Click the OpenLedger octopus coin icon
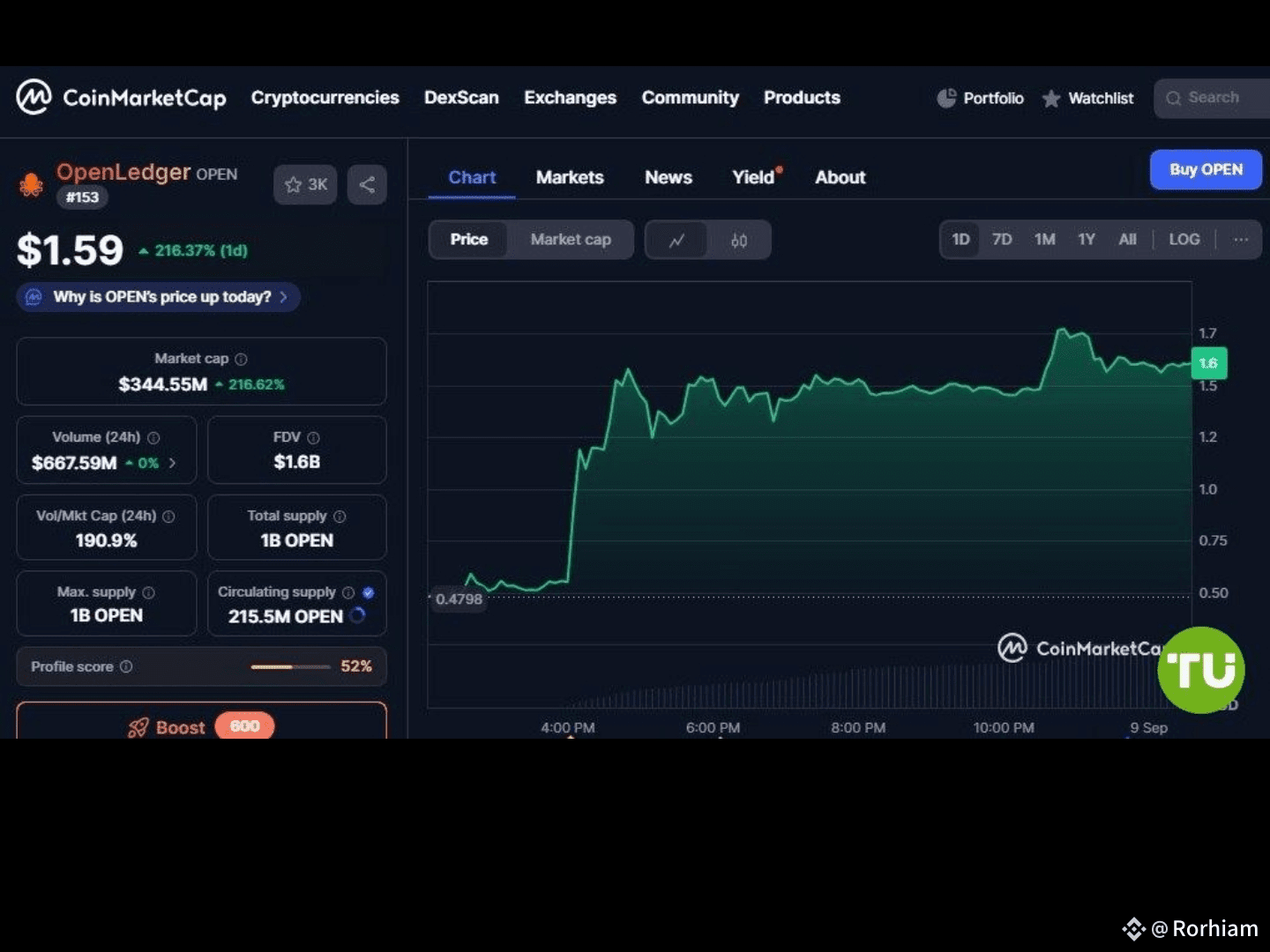The height and width of the screenshot is (952, 1270). (31, 184)
